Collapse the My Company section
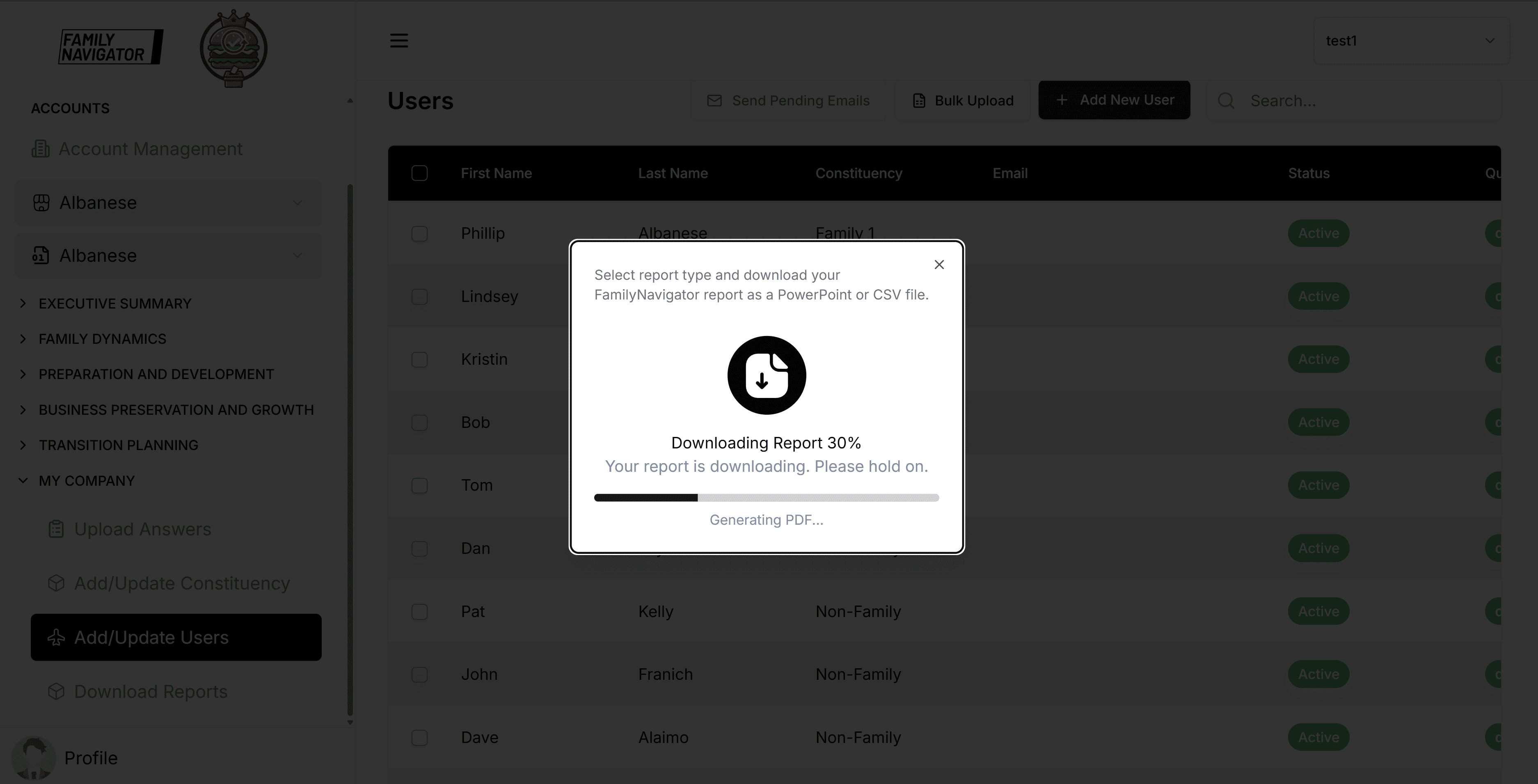This screenshot has width=1538, height=784. [87, 481]
